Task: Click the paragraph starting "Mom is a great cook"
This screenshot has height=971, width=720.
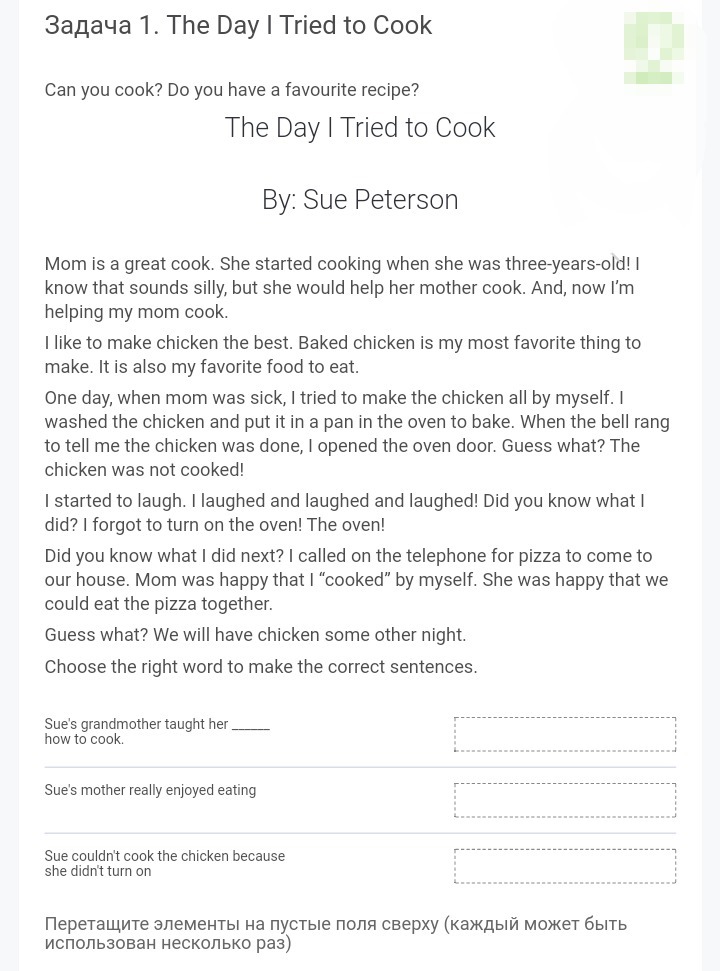Action: pyautogui.click(x=341, y=288)
